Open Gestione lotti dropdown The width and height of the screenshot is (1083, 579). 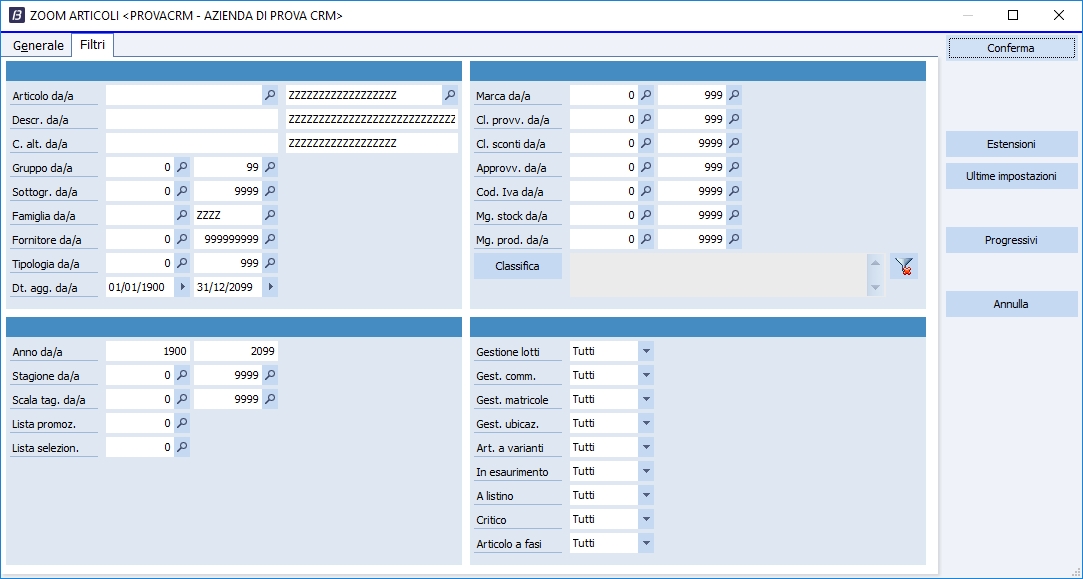pyautogui.click(x=646, y=351)
